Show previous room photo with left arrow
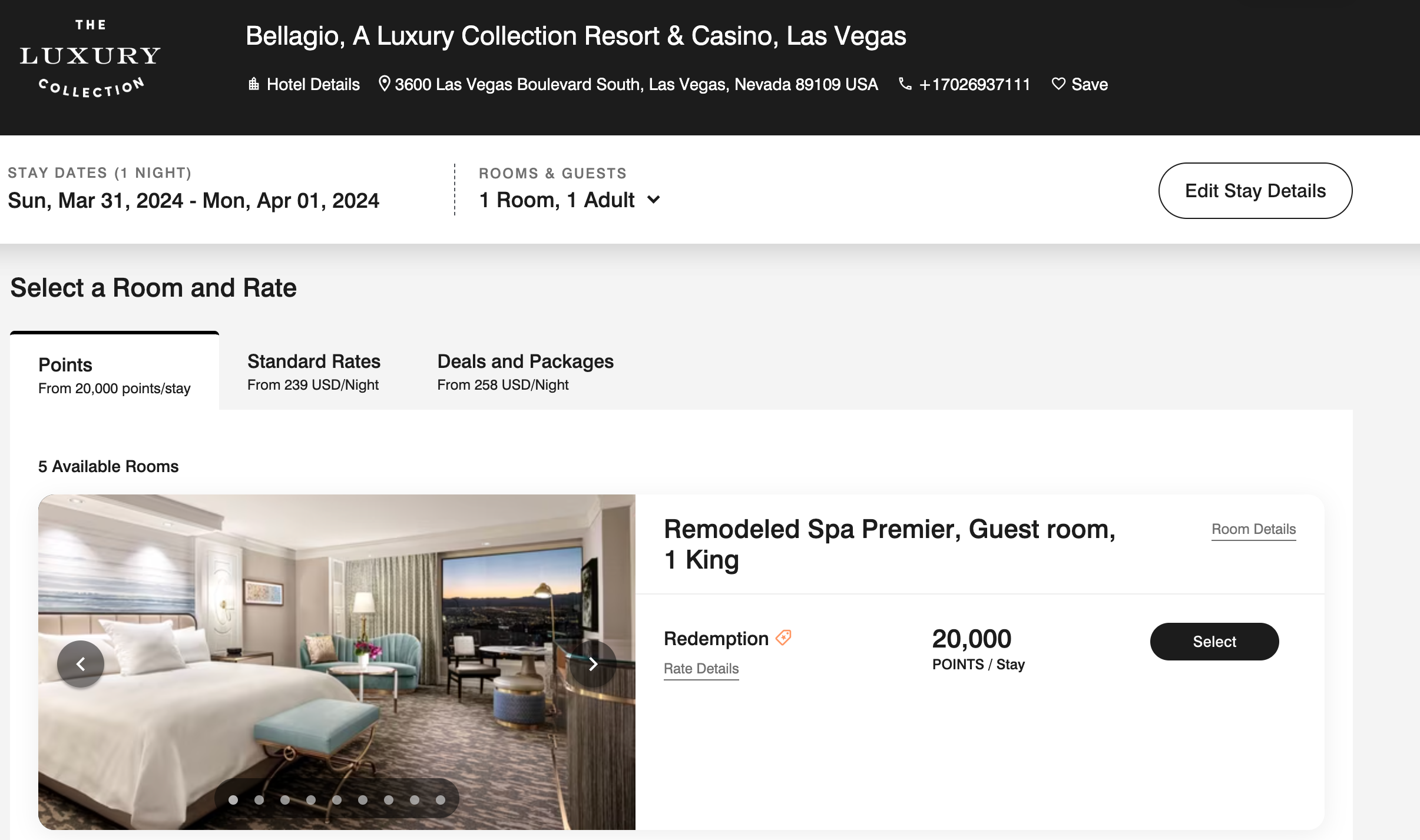 (x=81, y=664)
